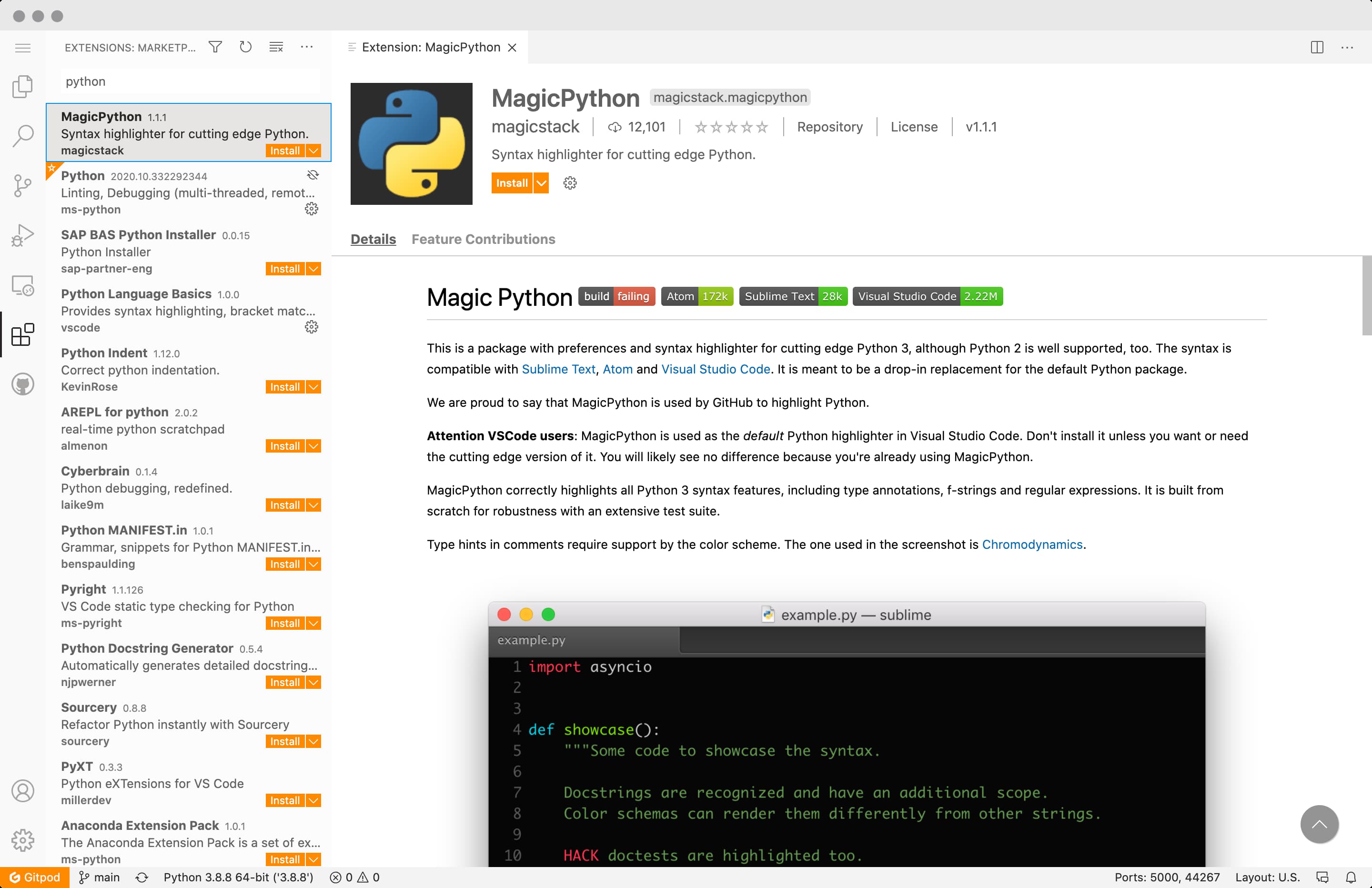Install the PyXT extension

(x=285, y=801)
